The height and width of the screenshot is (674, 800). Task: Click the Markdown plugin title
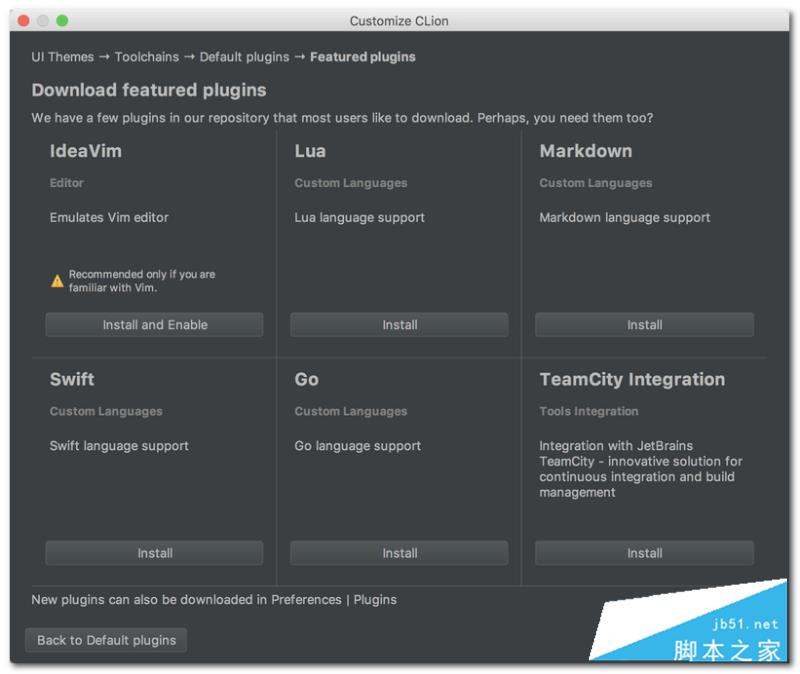pyautogui.click(x=586, y=151)
